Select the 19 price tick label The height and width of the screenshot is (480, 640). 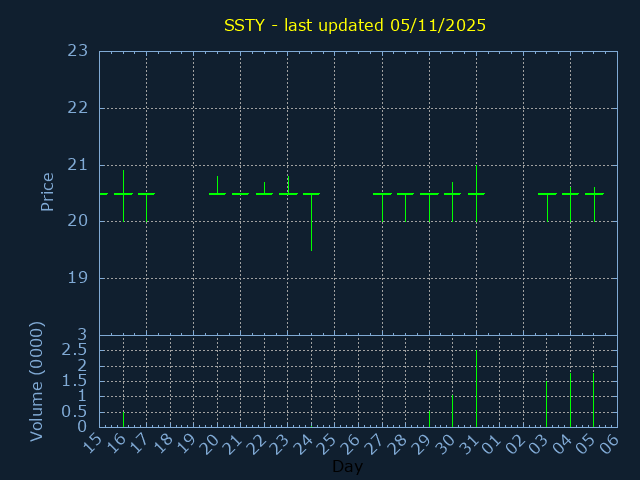(x=77, y=278)
